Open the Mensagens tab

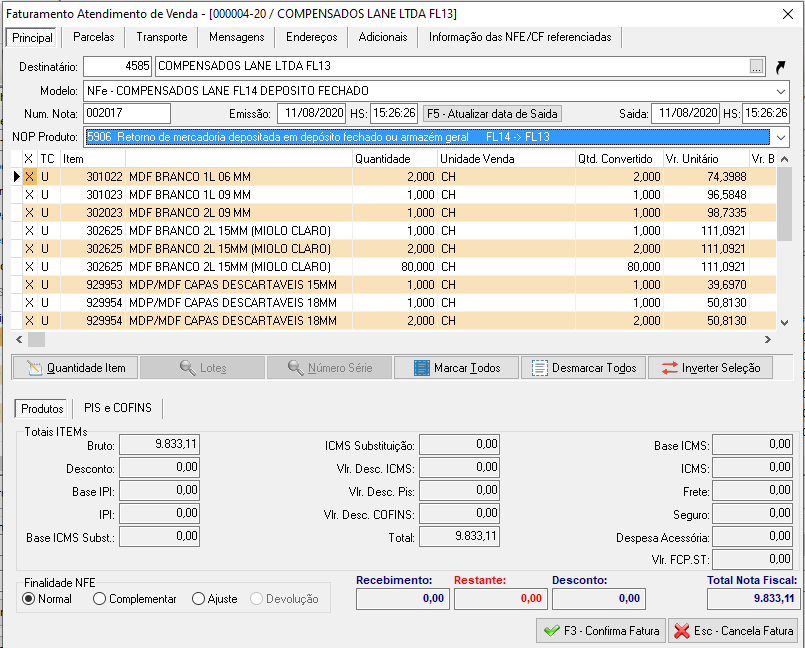click(x=237, y=37)
